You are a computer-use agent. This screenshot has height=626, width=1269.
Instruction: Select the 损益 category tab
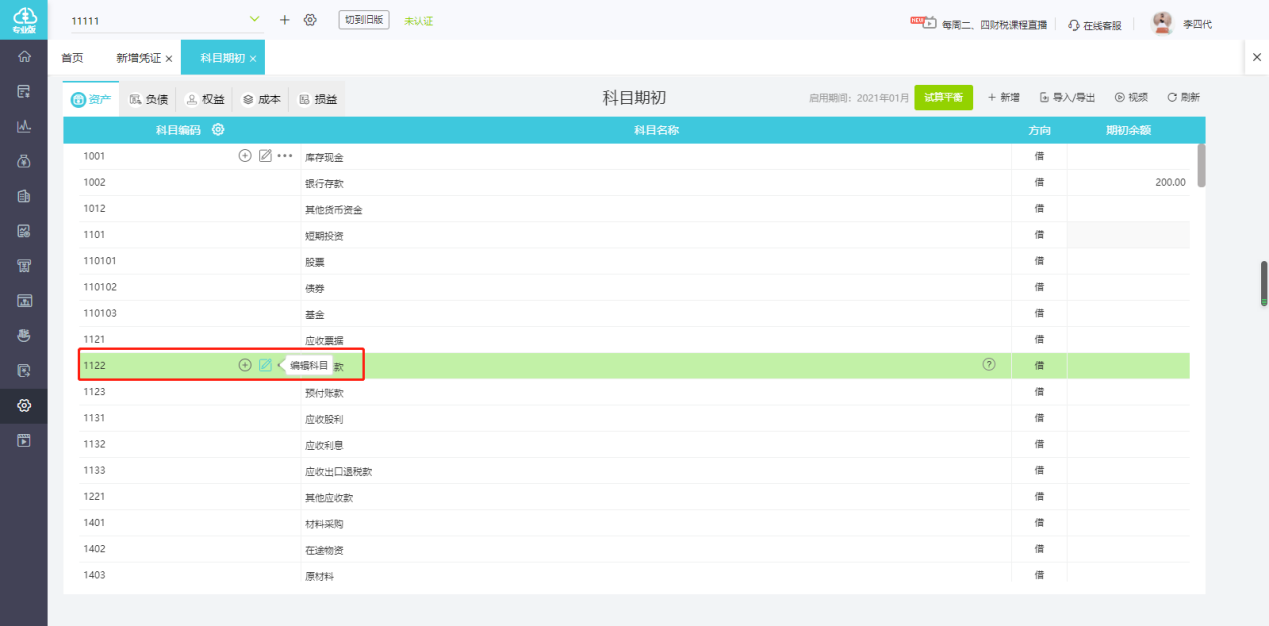pyautogui.click(x=318, y=99)
